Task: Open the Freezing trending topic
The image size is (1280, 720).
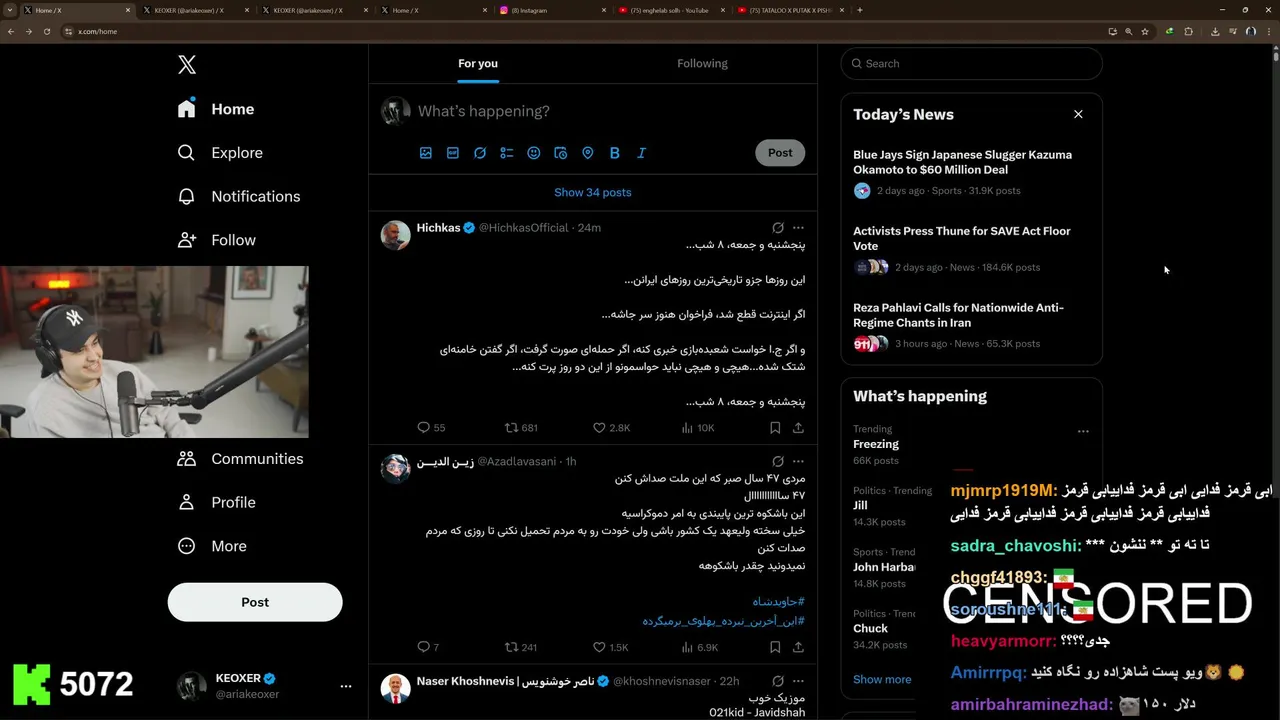Action: [x=876, y=444]
